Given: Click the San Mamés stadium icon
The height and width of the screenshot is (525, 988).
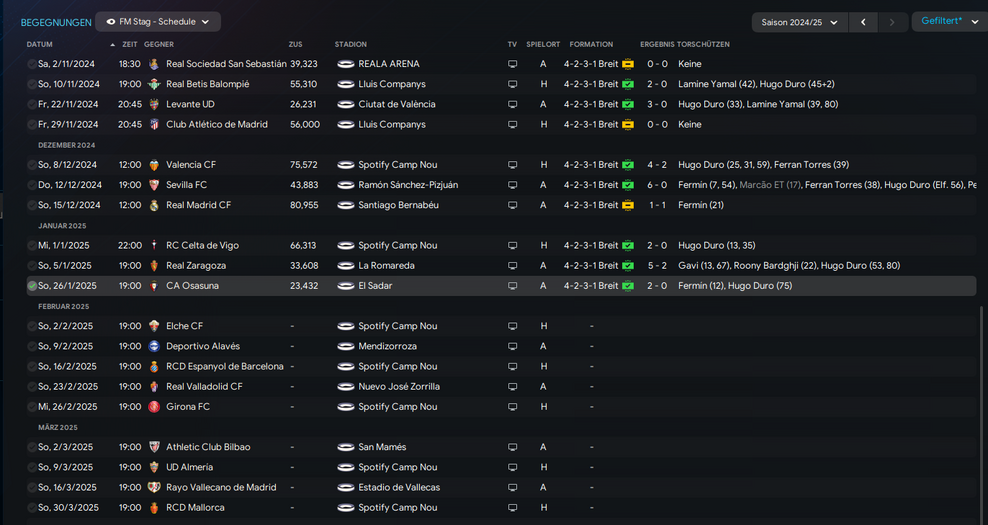Looking at the screenshot, I should [346, 447].
